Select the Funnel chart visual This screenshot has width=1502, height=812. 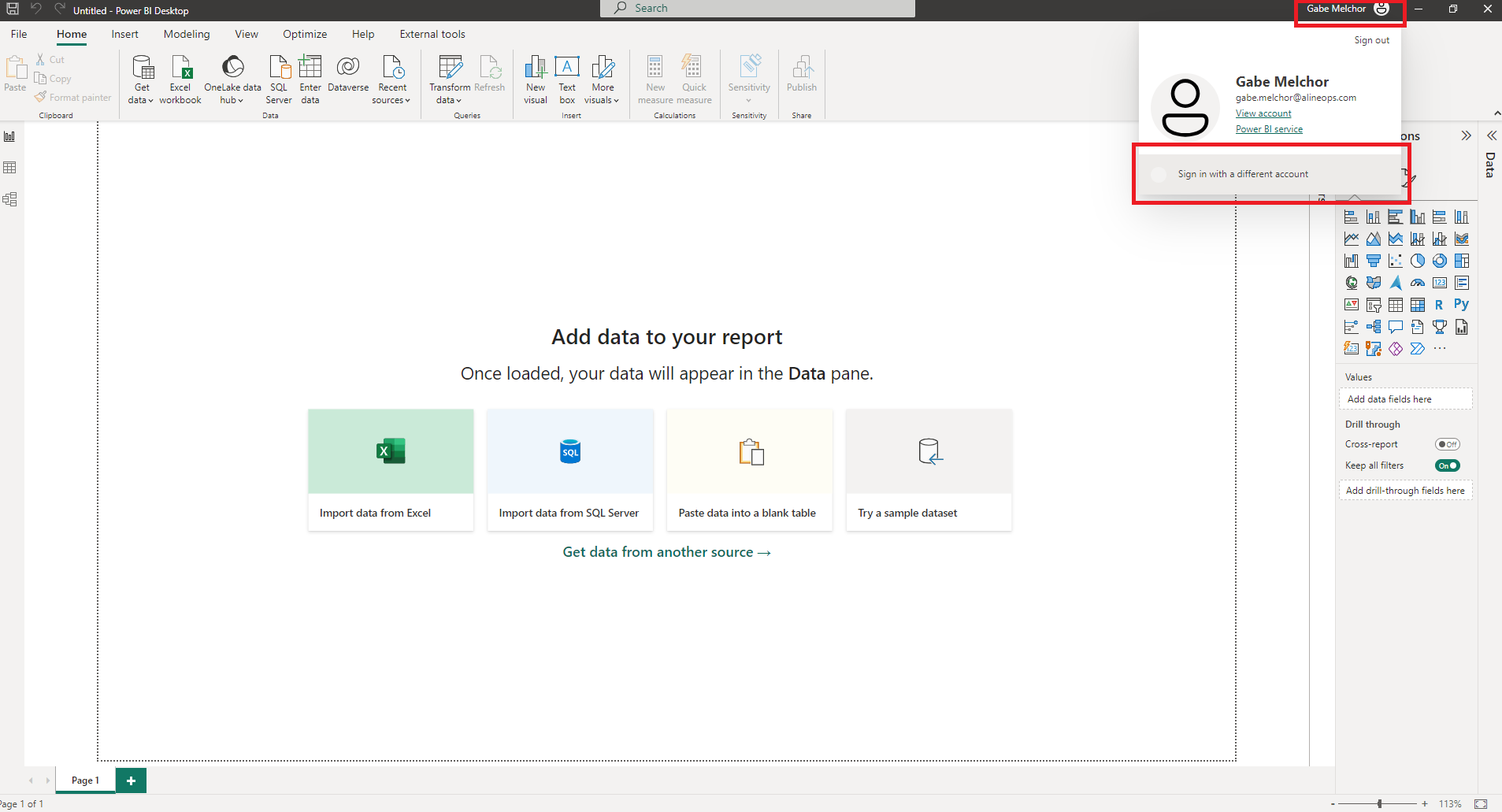click(x=1374, y=261)
